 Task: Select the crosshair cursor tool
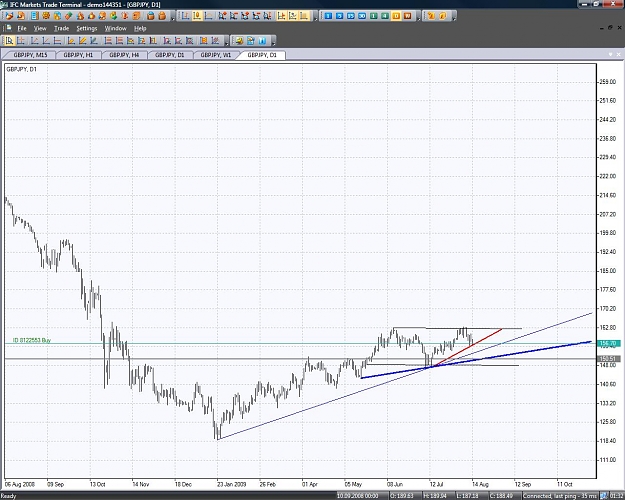21,41
